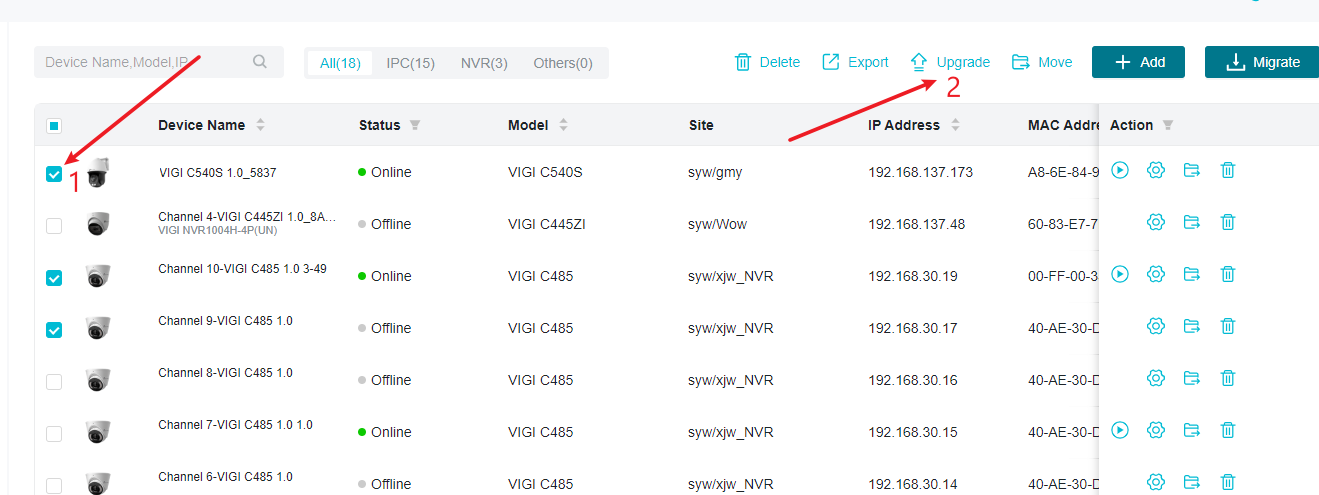Uncheck the Channel 9-VIGI C485 checkbox
1319x495 pixels.
coord(54,330)
